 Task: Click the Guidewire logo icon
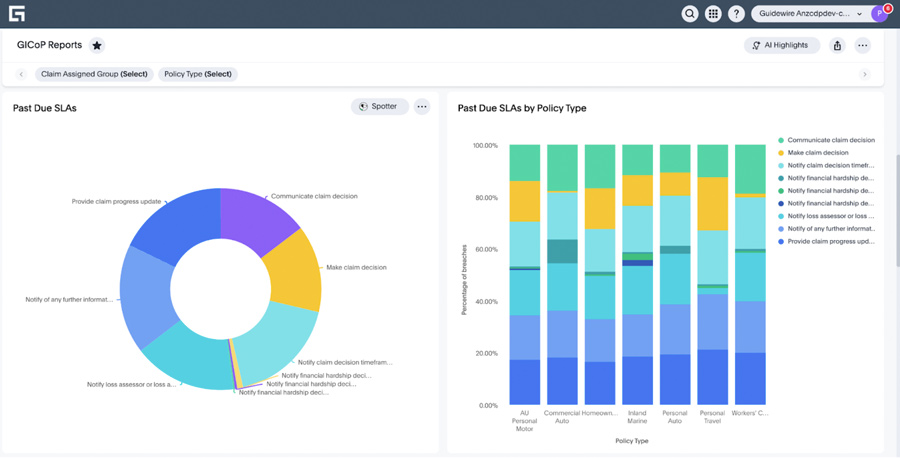pos(16,14)
